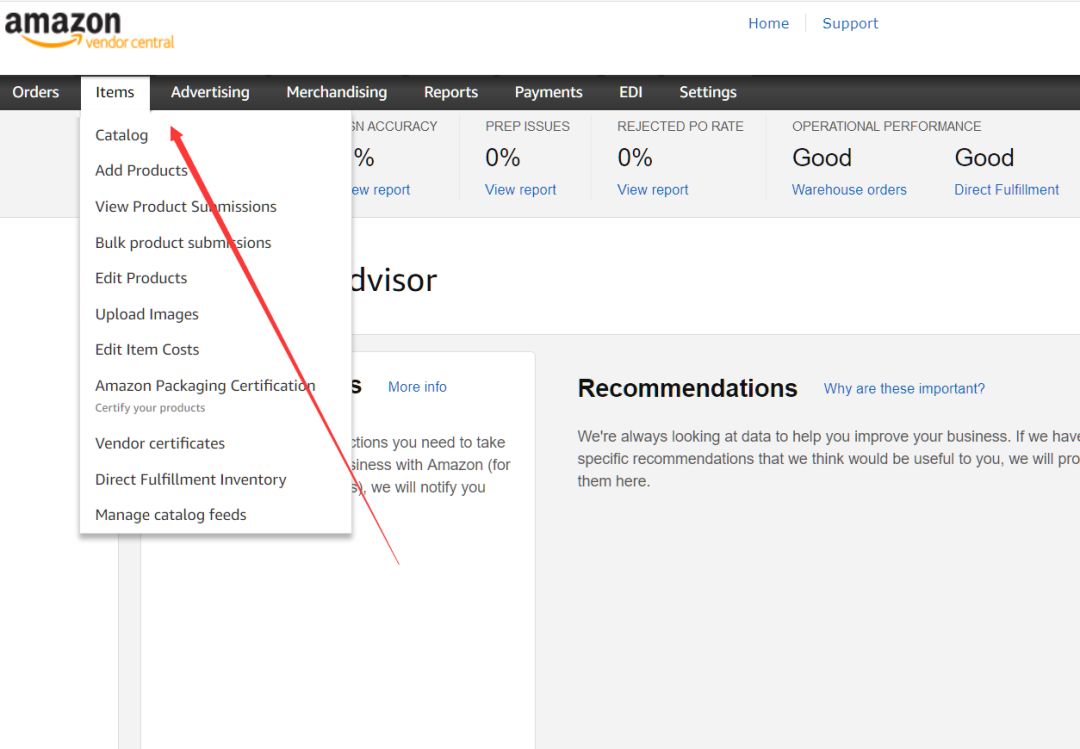Click the More info link

(417, 387)
